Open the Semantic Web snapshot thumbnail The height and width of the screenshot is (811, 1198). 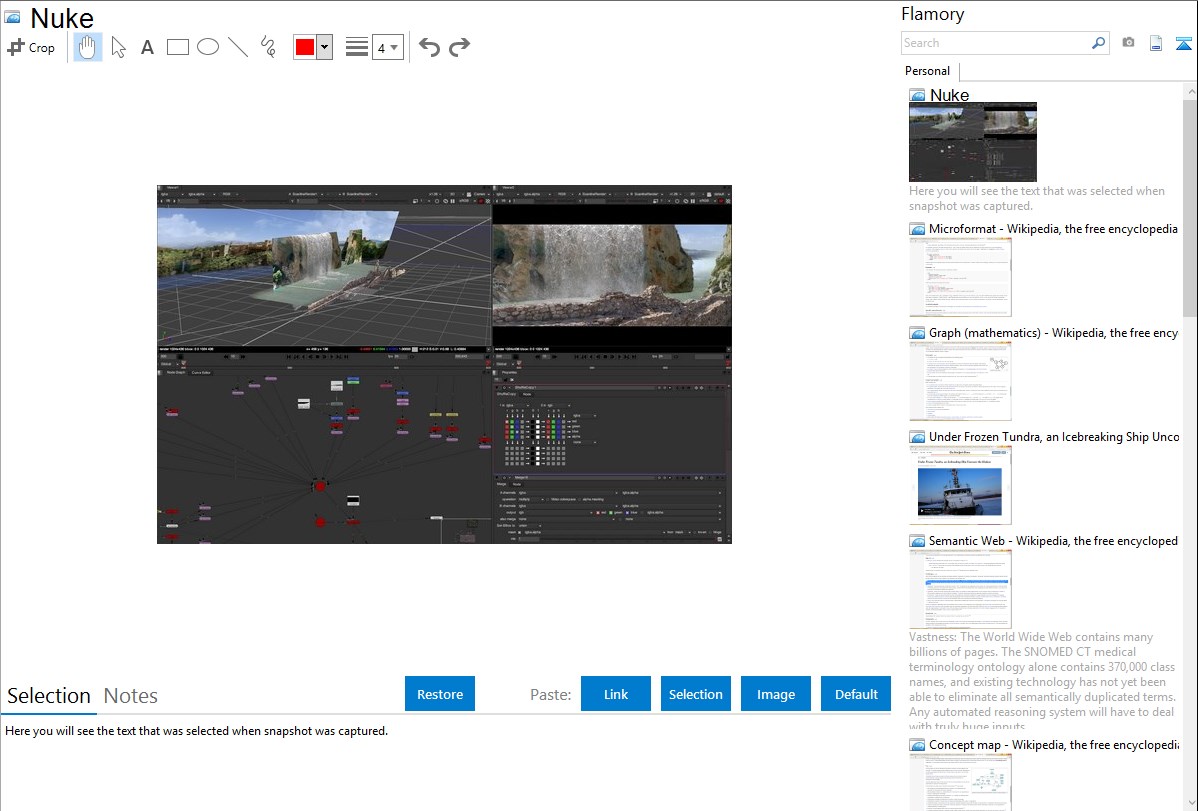tap(960, 589)
